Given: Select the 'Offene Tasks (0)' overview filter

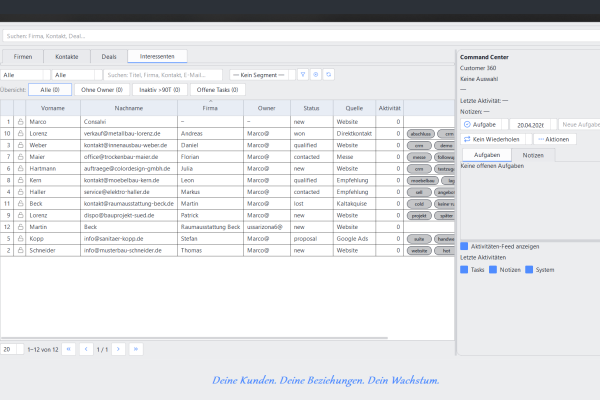Looking at the screenshot, I should (217, 90).
